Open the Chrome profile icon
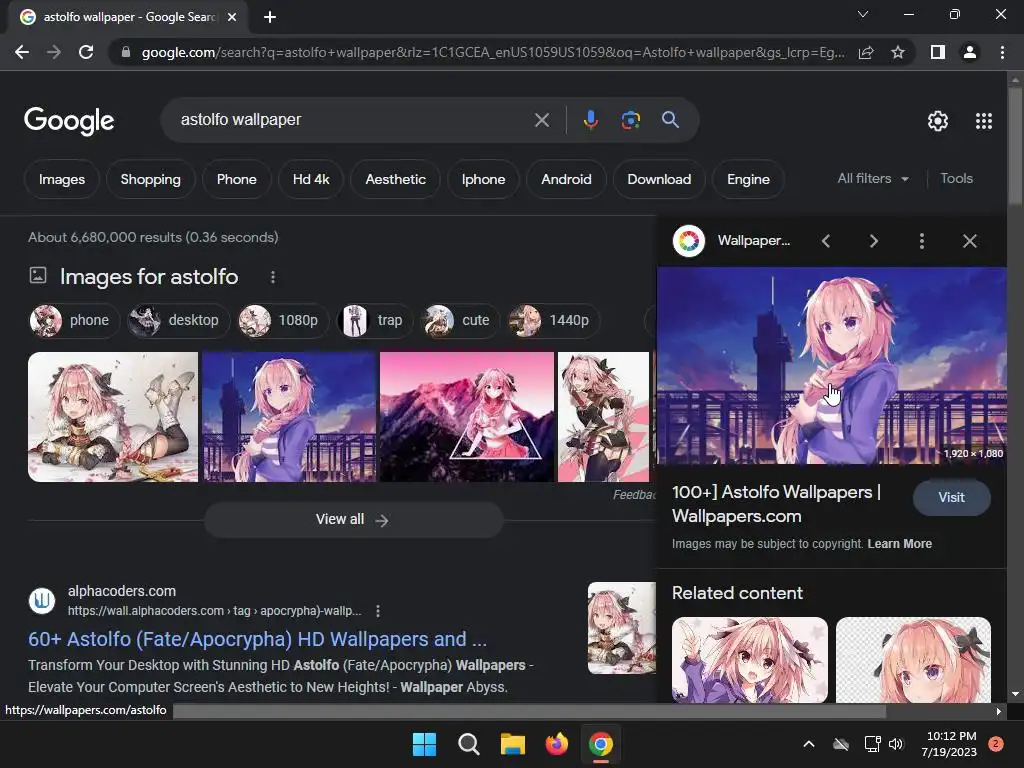 pos(970,52)
